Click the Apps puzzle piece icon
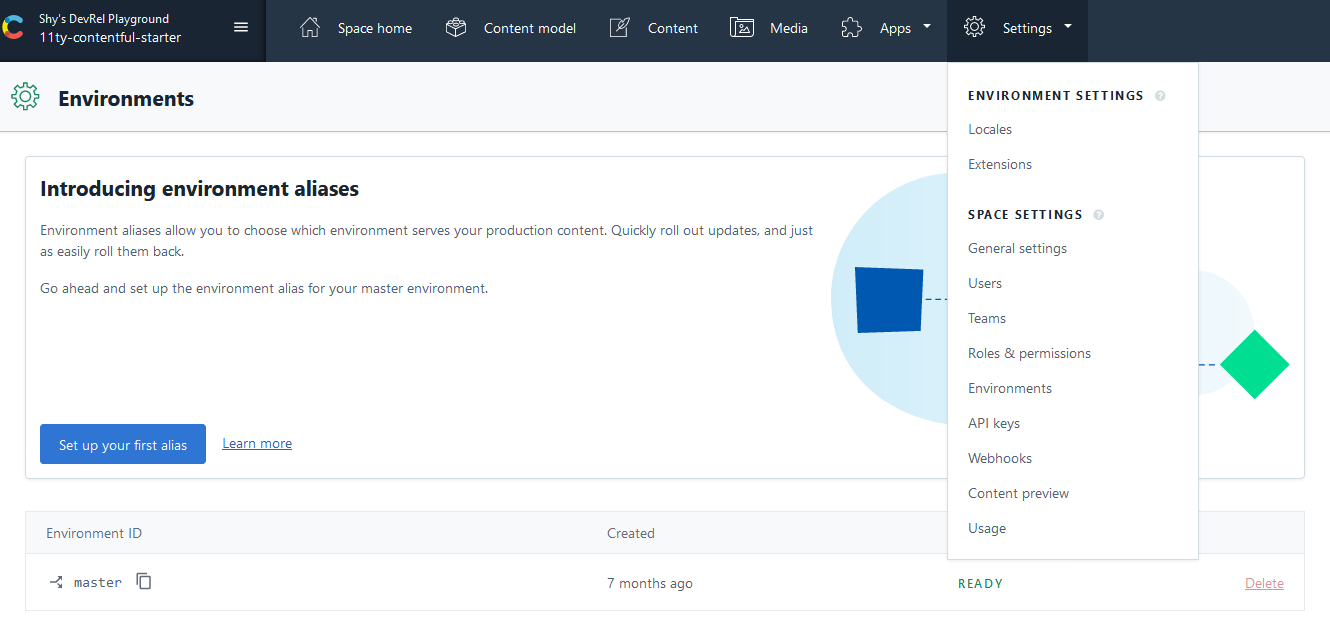 coord(851,28)
